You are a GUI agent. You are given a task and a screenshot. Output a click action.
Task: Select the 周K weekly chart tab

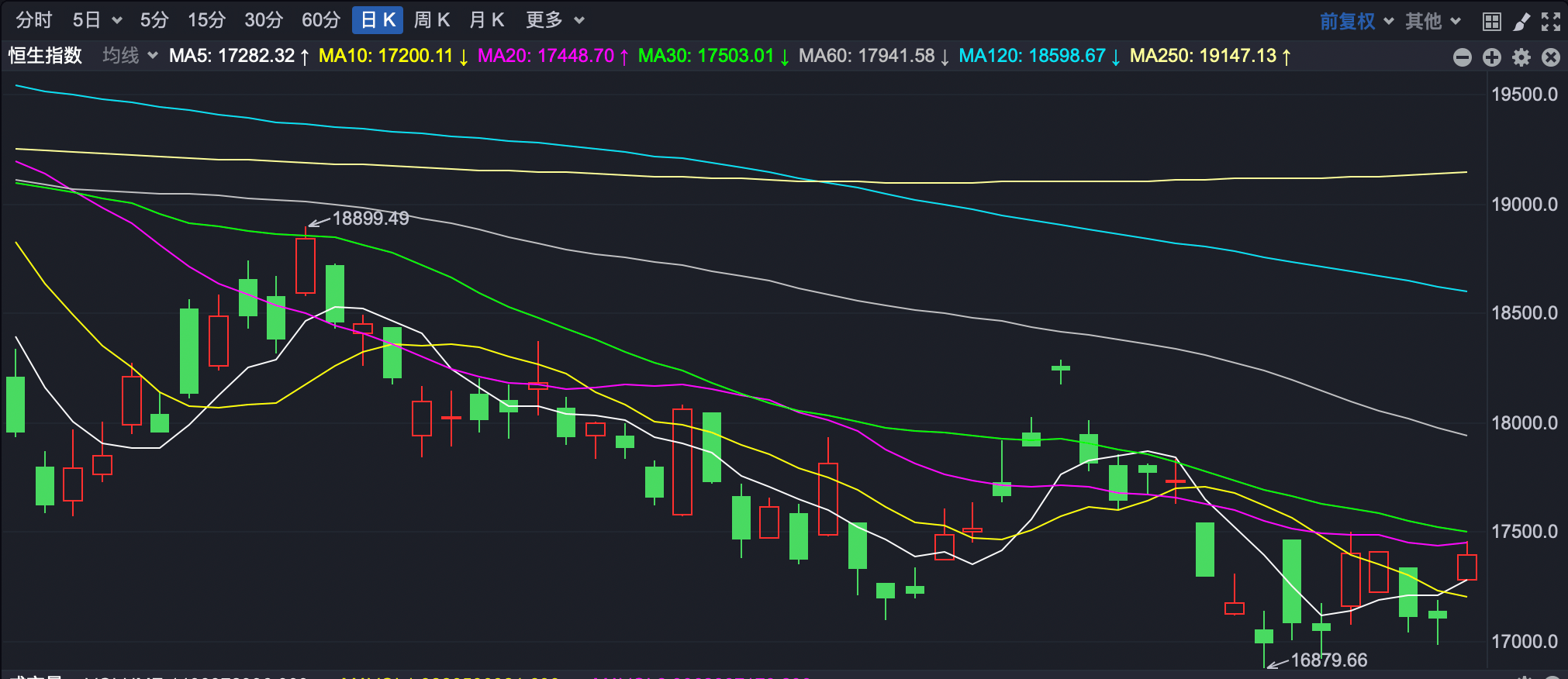point(432,20)
